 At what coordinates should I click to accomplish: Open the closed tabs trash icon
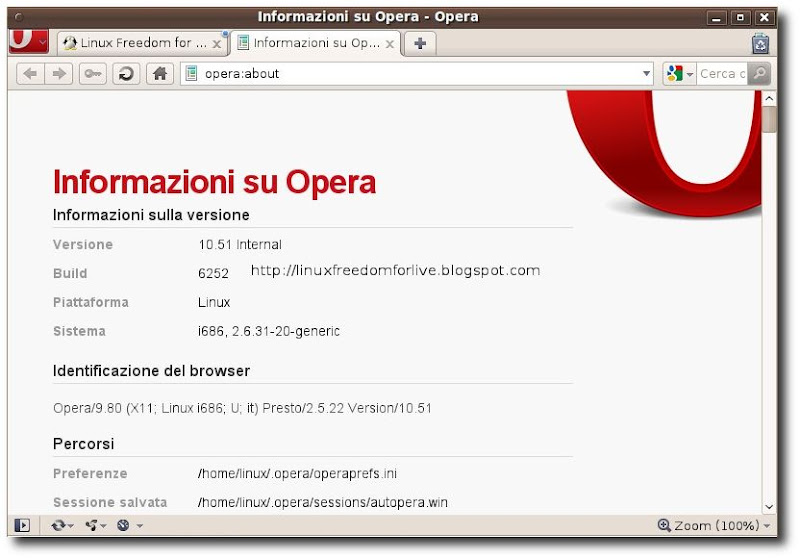[760, 43]
